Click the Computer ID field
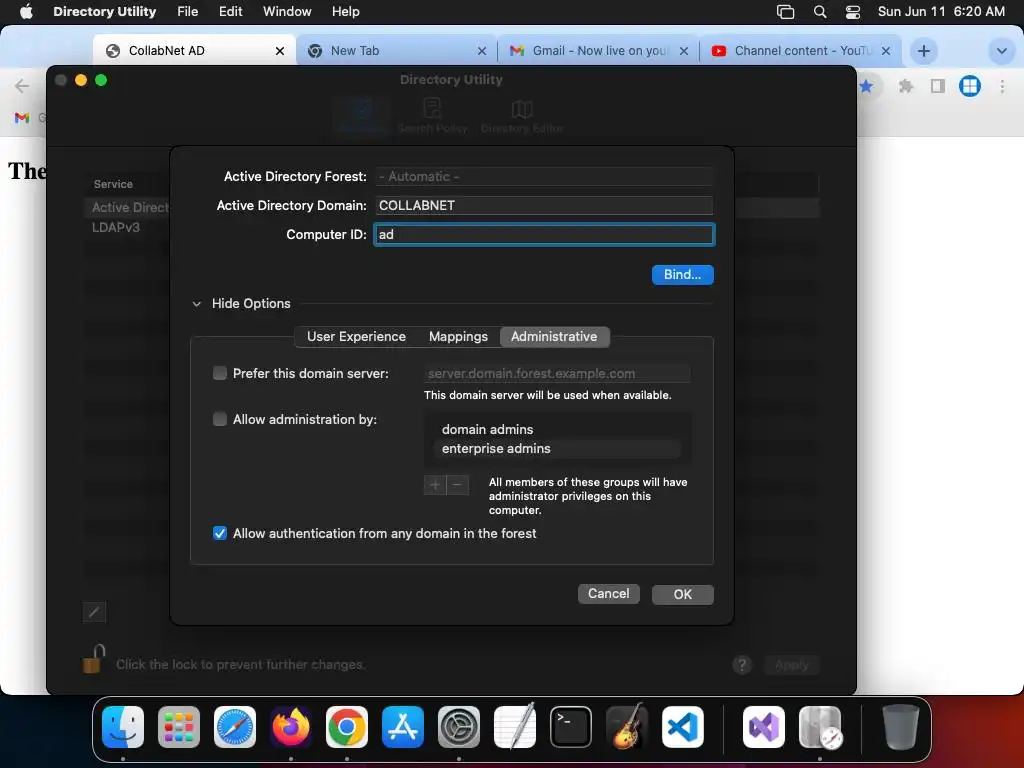This screenshot has height=768, width=1024. [545, 234]
